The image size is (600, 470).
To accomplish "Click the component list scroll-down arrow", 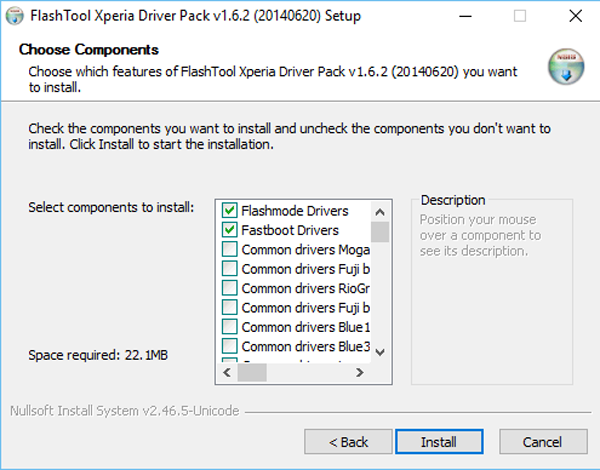I will (380, 352).
